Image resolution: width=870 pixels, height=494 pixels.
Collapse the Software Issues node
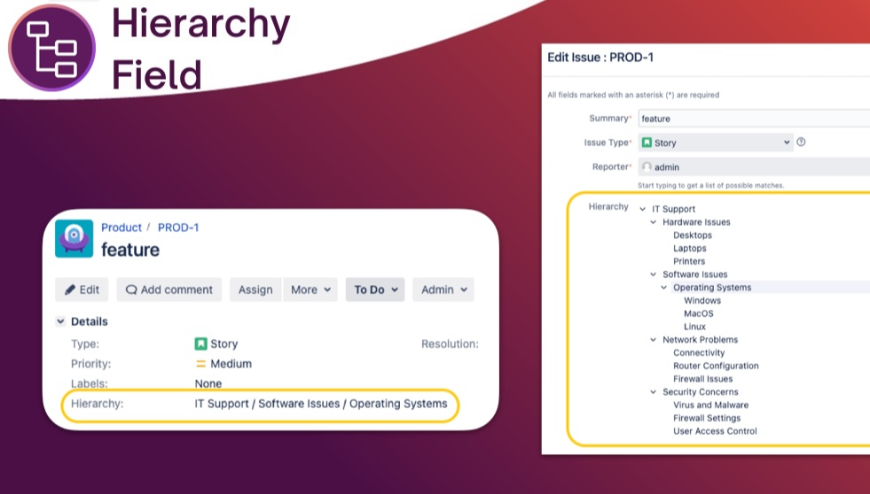[653, 274]
